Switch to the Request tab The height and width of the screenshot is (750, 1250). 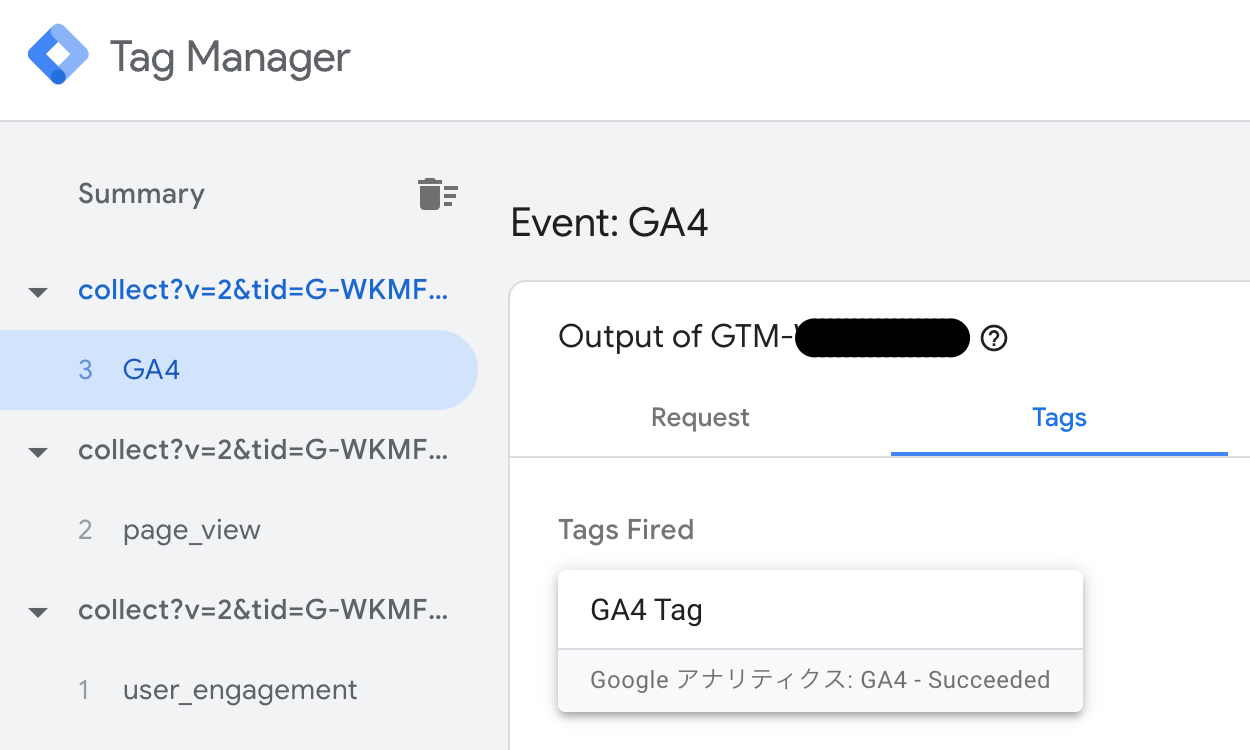[699, 417]
